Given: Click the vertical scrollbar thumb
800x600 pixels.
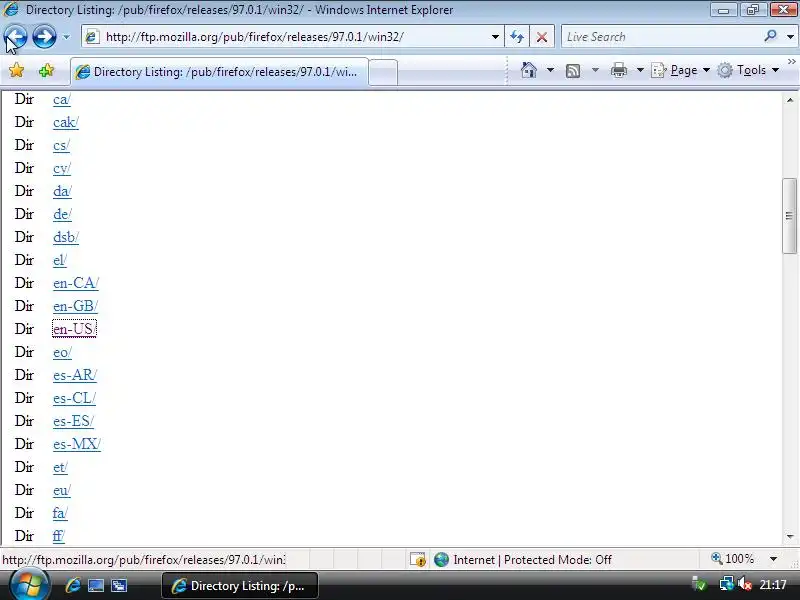Looking at the screenshot, I should (789, 215).
